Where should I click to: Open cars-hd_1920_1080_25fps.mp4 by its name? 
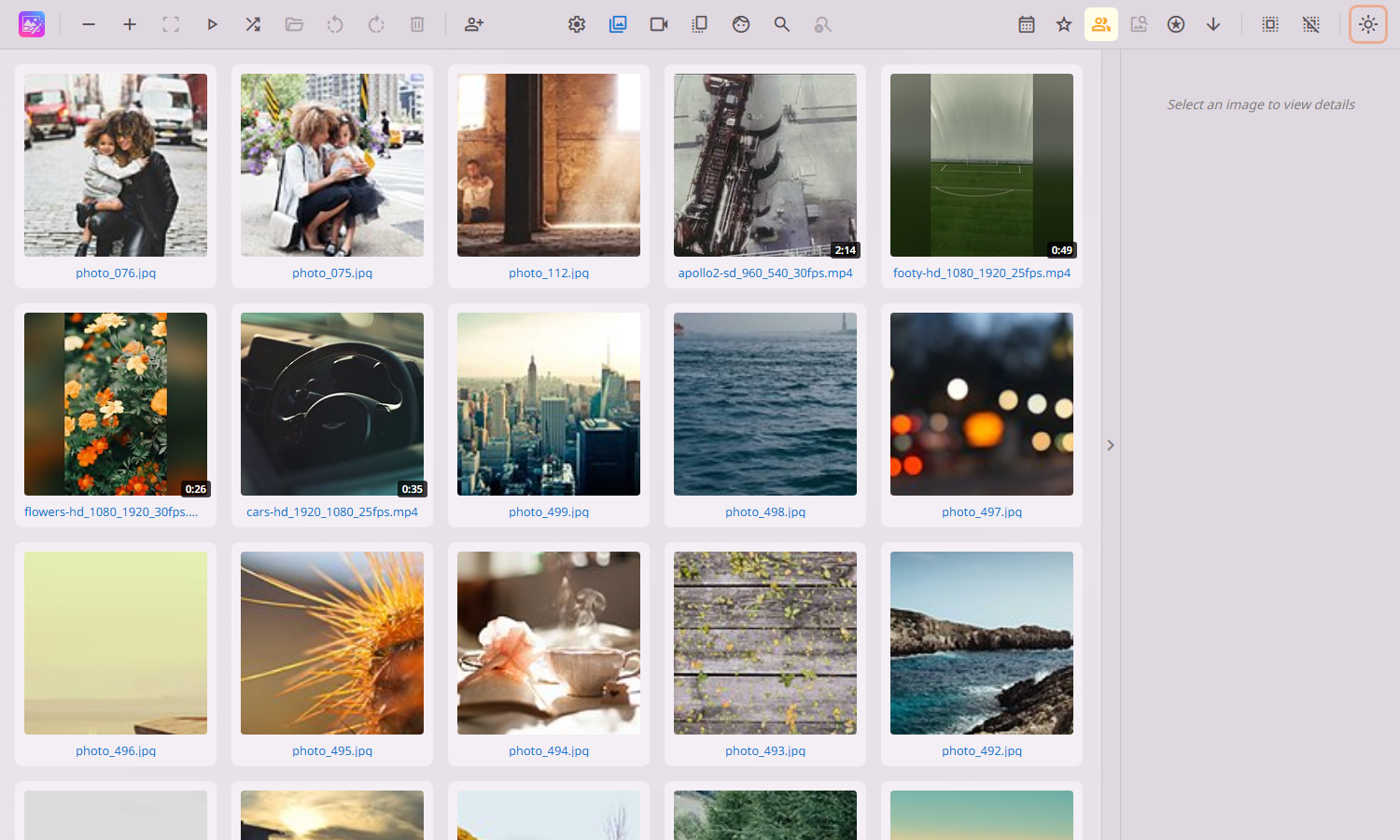coord(331,511)
